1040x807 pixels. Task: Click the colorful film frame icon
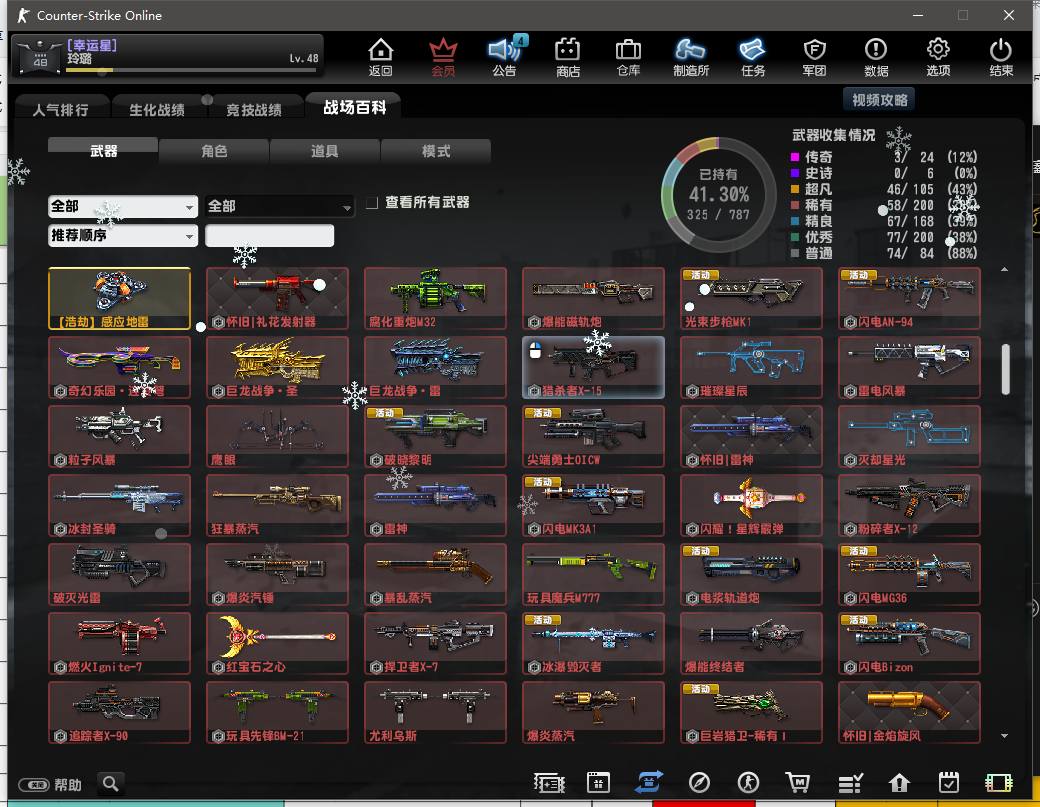click(x=999, y=783)
